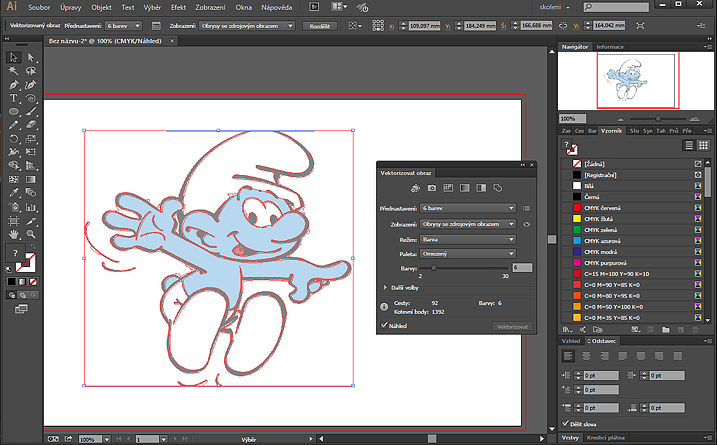This screenshot has width=717, height=445.
Task: Open the Soubor menu
Action: 39,7
